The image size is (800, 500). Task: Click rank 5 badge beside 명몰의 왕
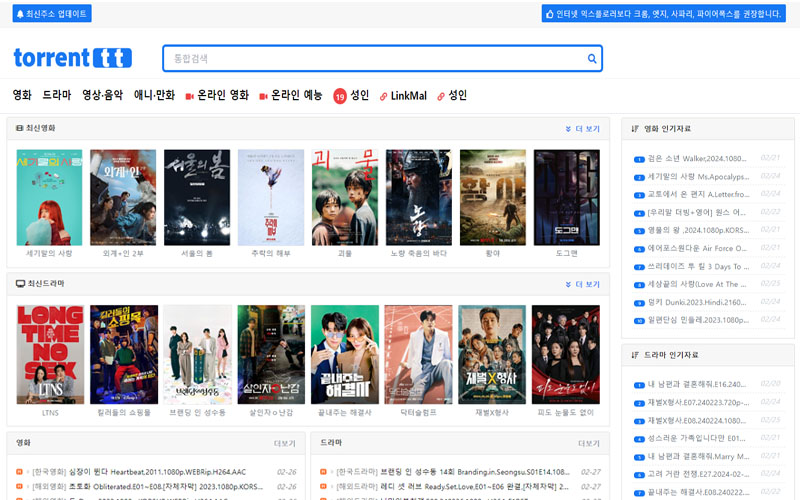pyautogui.click(x=639, y=231)
